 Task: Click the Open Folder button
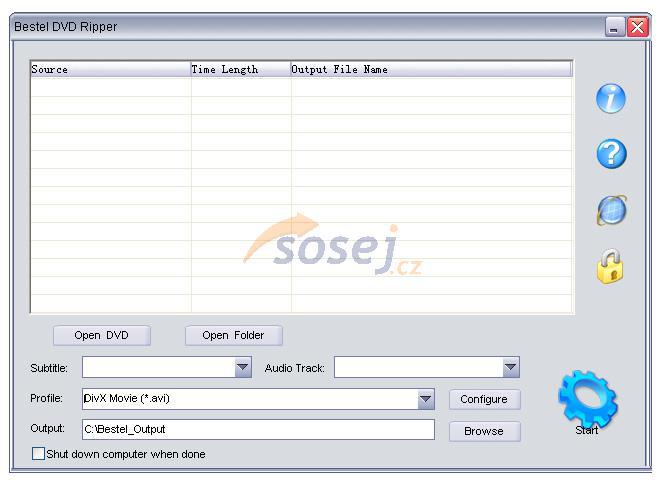(234, 335)
